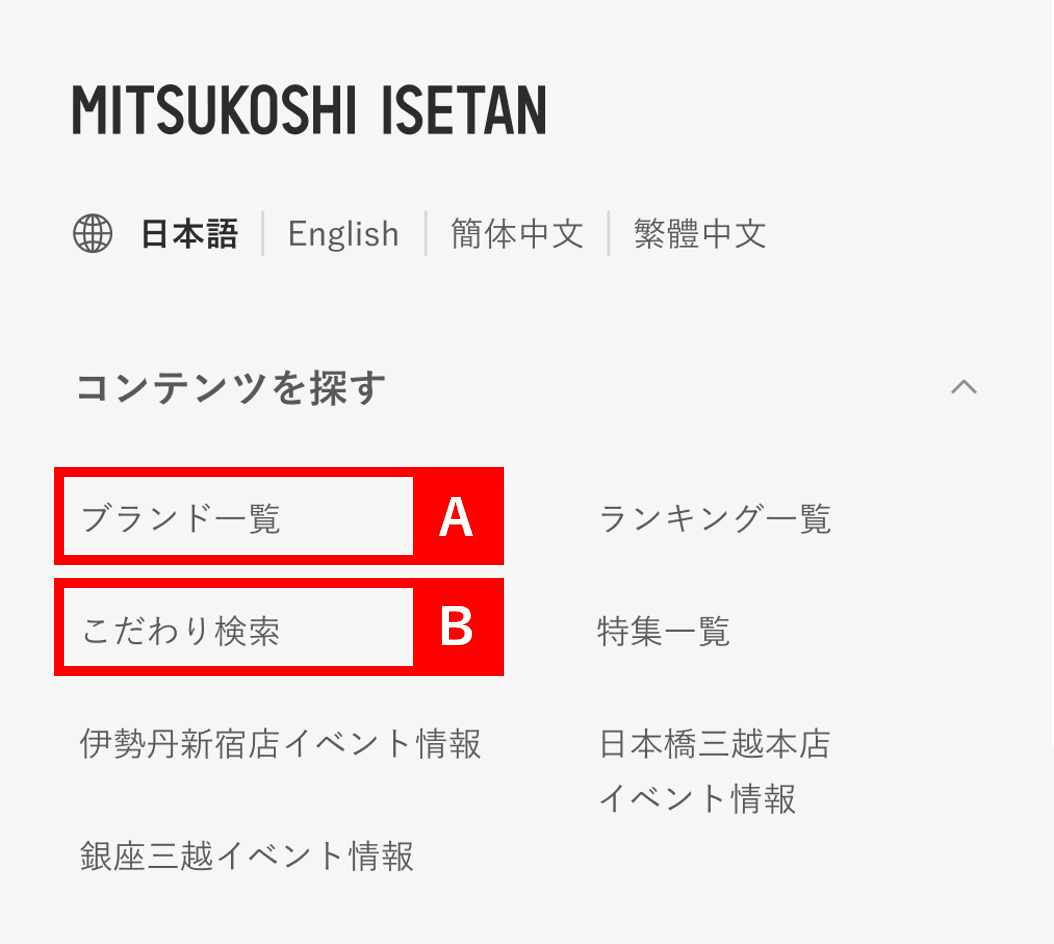The width and height of the screenshot is (1054, 944).
Task: Open 伊勢丹新宿店イベント情報
Action: point(280,744)
